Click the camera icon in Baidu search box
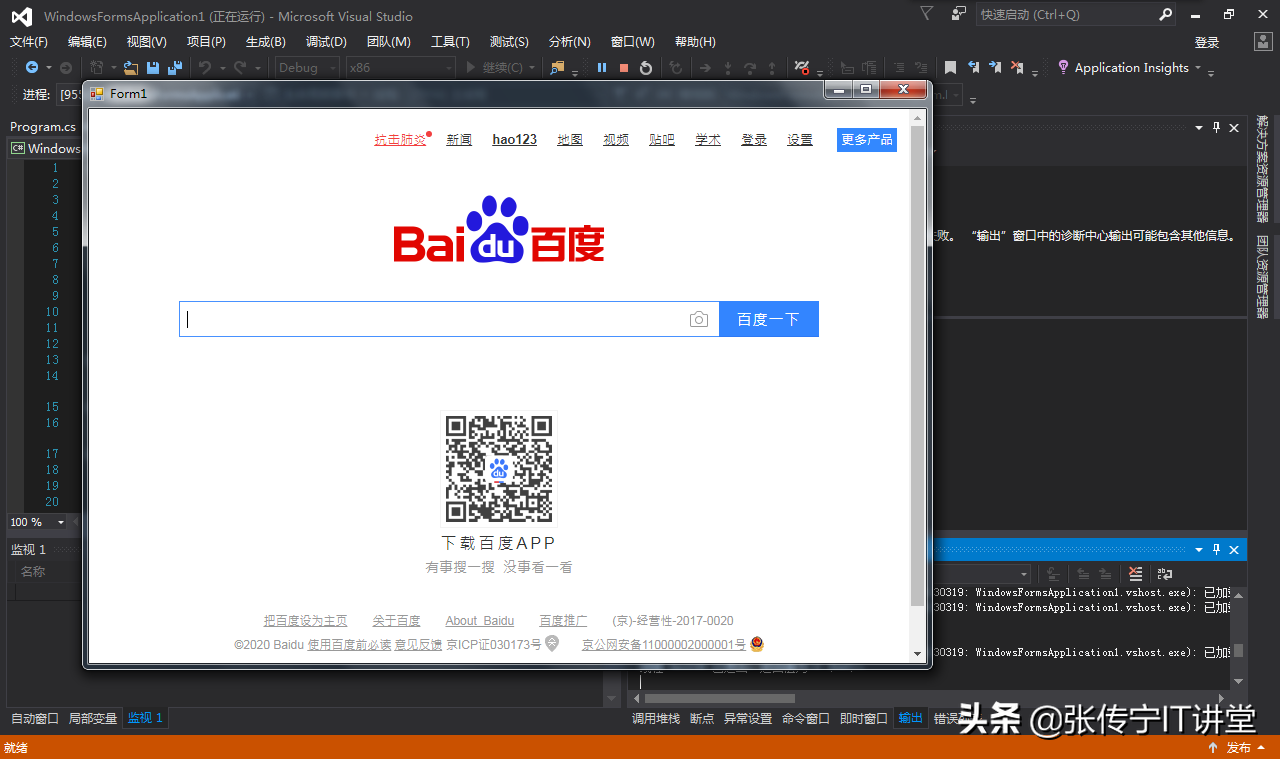The height and width of the screenshot is (759, 1280). pyautogui.click(x=699, y=319)
